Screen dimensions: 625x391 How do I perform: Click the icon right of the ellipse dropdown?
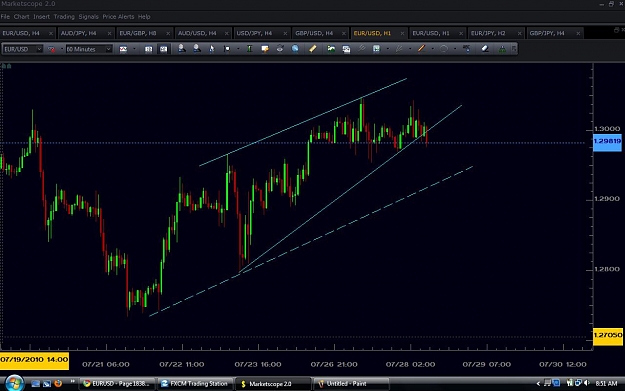tap(466, 49)
